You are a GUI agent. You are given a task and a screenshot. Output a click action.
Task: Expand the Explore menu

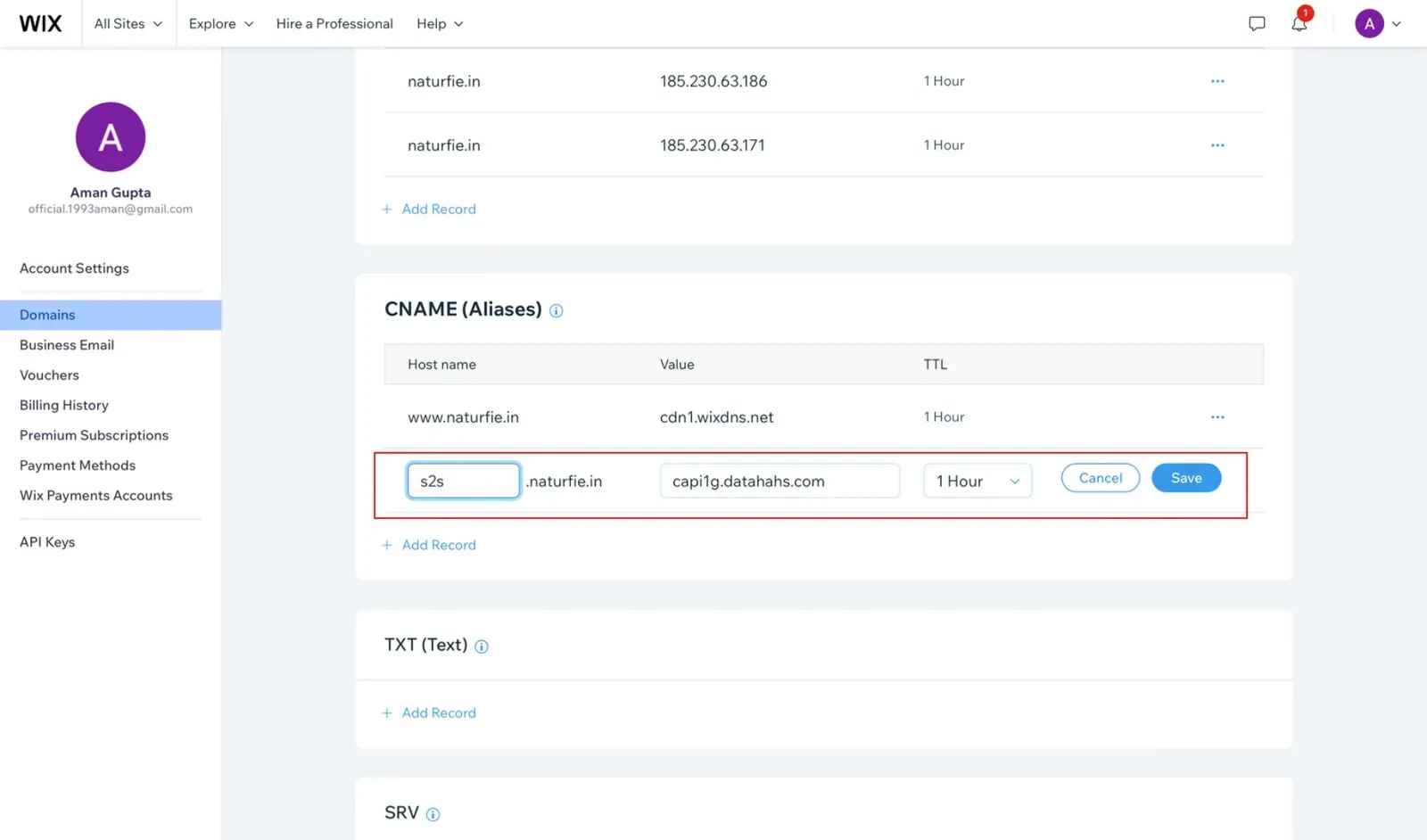point(221,24)
